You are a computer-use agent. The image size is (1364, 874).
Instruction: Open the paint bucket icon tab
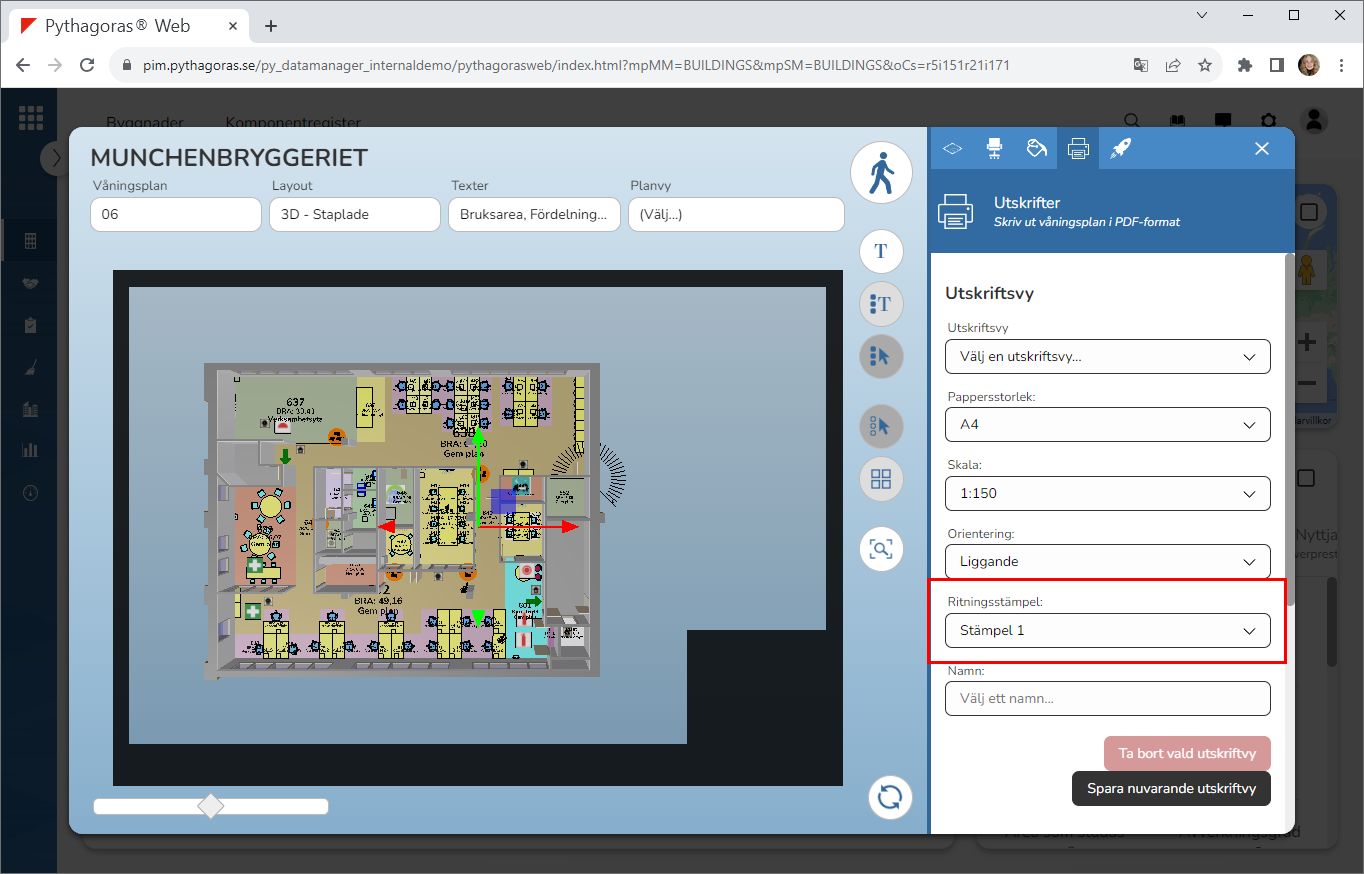[x=1036, y=148]
